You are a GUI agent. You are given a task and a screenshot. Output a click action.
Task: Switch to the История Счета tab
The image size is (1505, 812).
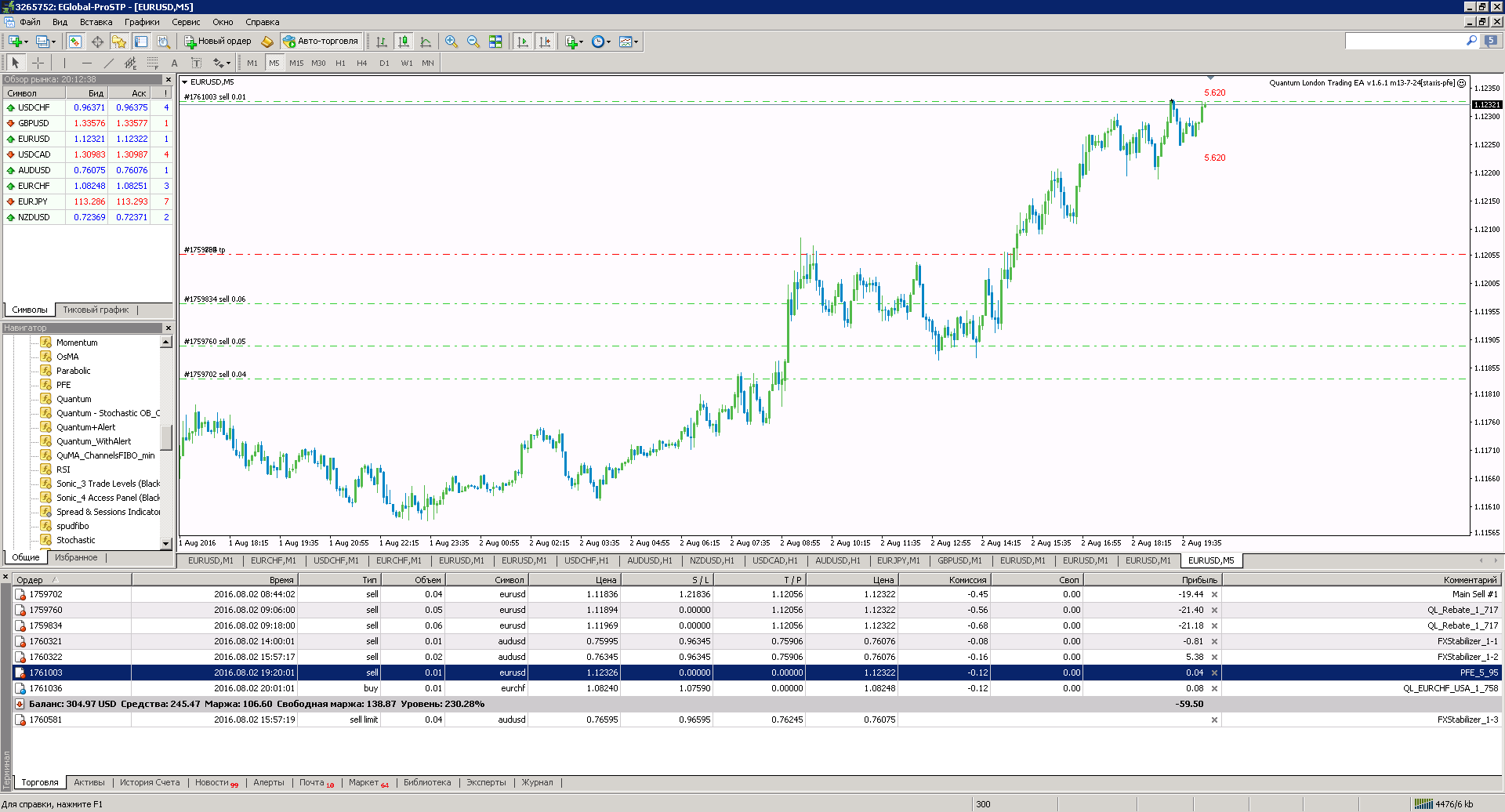[150, 782]
